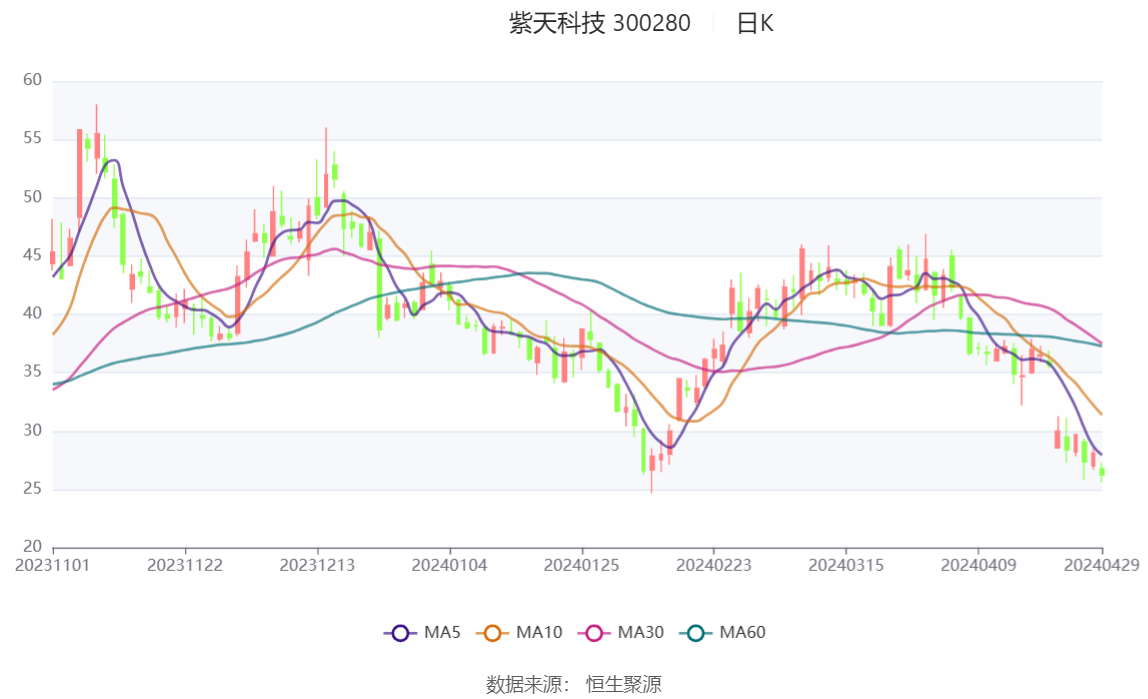The height and width of the screenshot is (699, 1148).
Task: Click the 20240104 x-axis date label
Action: (450, 566)
